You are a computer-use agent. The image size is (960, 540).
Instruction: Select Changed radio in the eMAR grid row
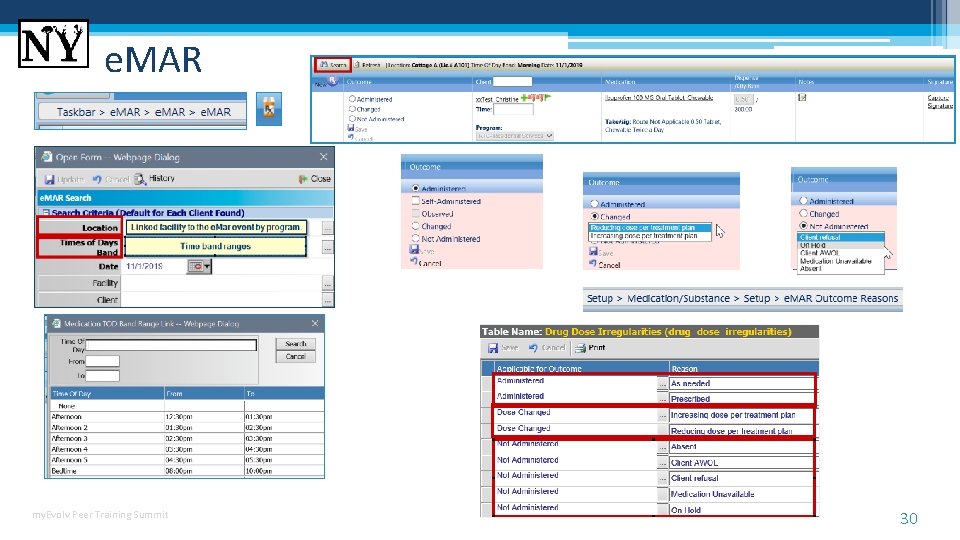click(352, 108)
